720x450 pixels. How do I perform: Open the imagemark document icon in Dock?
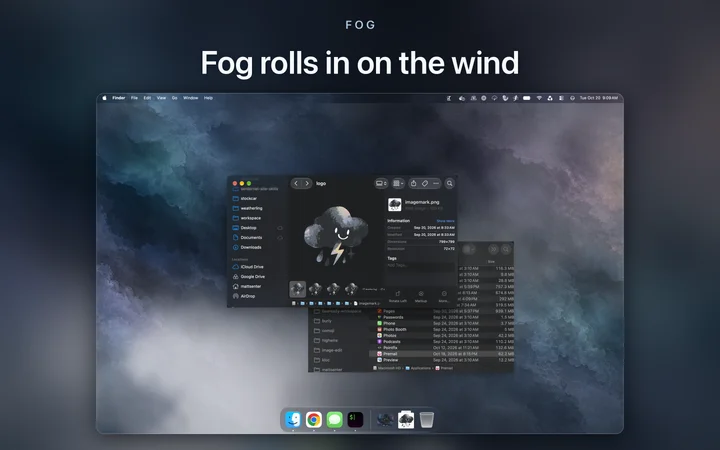406,420
